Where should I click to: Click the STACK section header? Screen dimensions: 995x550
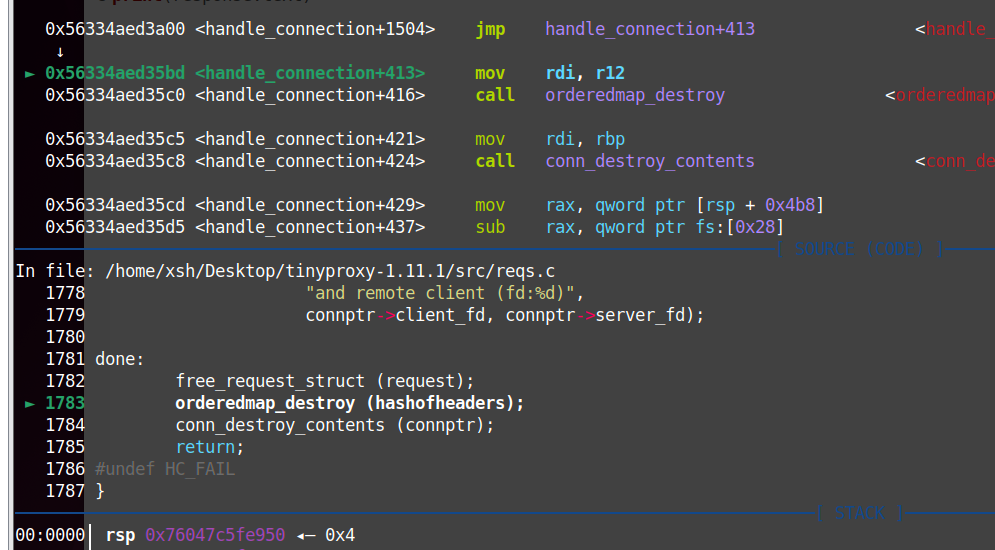click(860, 513)
